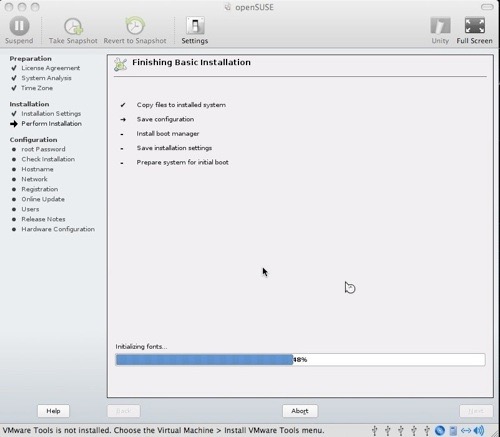Click the VMware Tools not installed message
The width and height of the screenshot is (500, 437).
[163, 430]
